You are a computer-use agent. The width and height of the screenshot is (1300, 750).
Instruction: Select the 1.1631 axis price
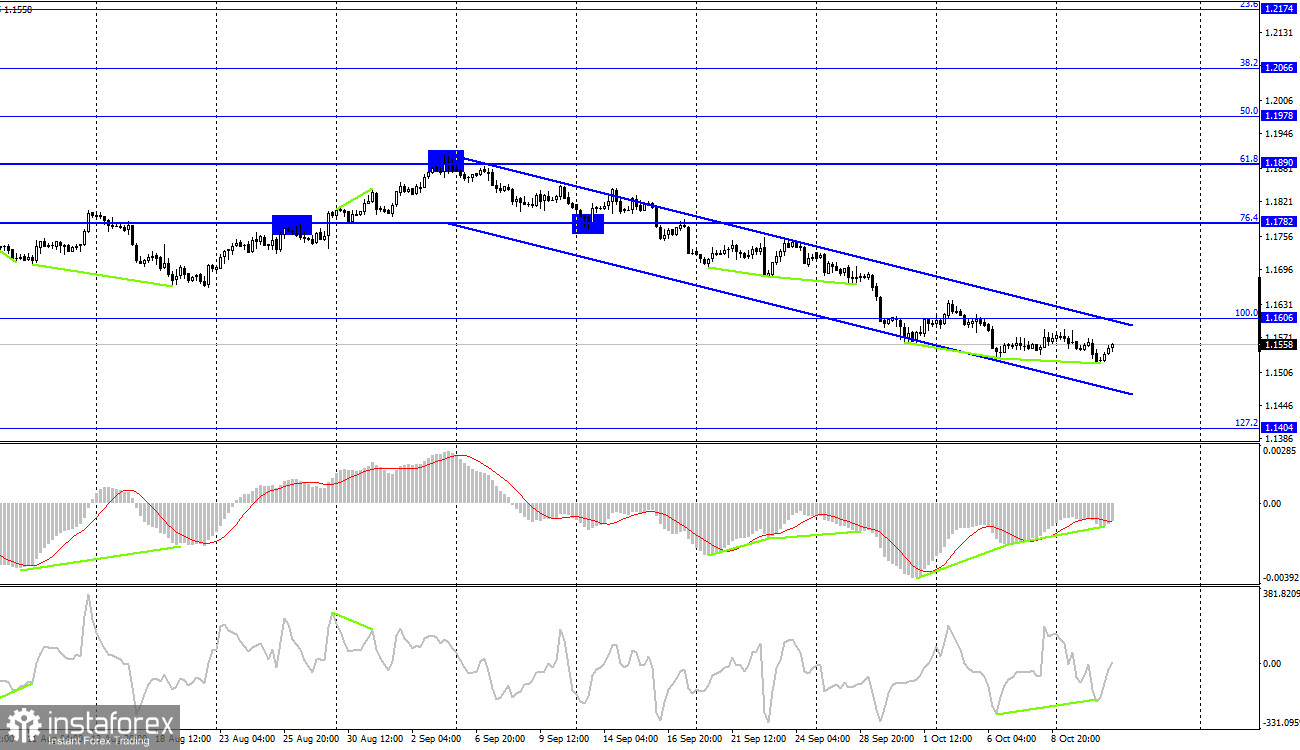(x=1279, y=305)
